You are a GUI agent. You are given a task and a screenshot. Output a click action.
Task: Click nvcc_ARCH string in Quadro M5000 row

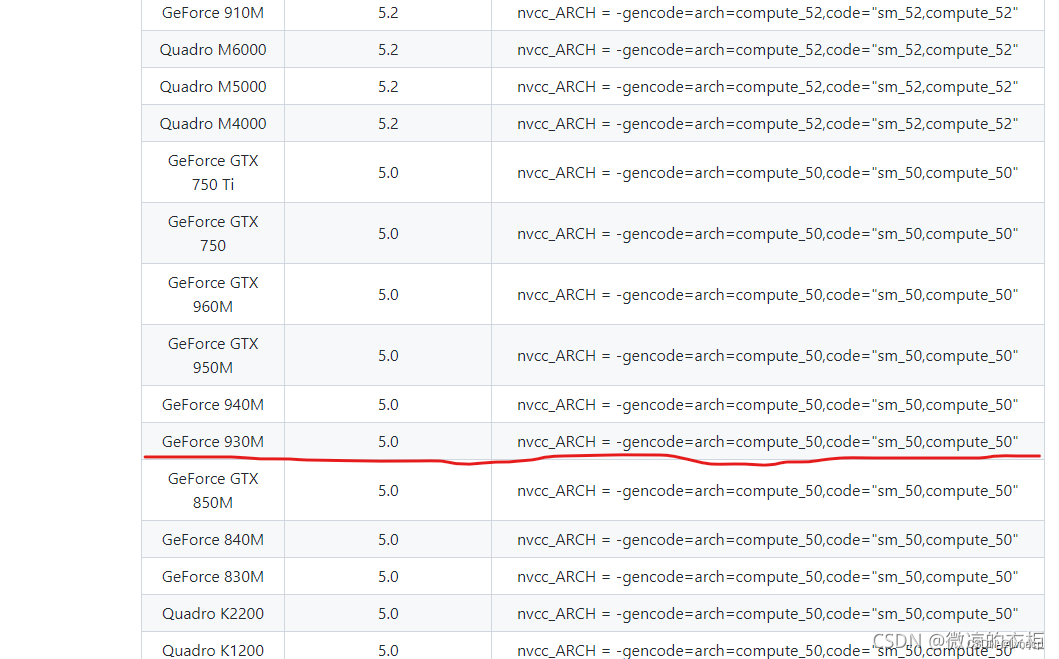767,88
